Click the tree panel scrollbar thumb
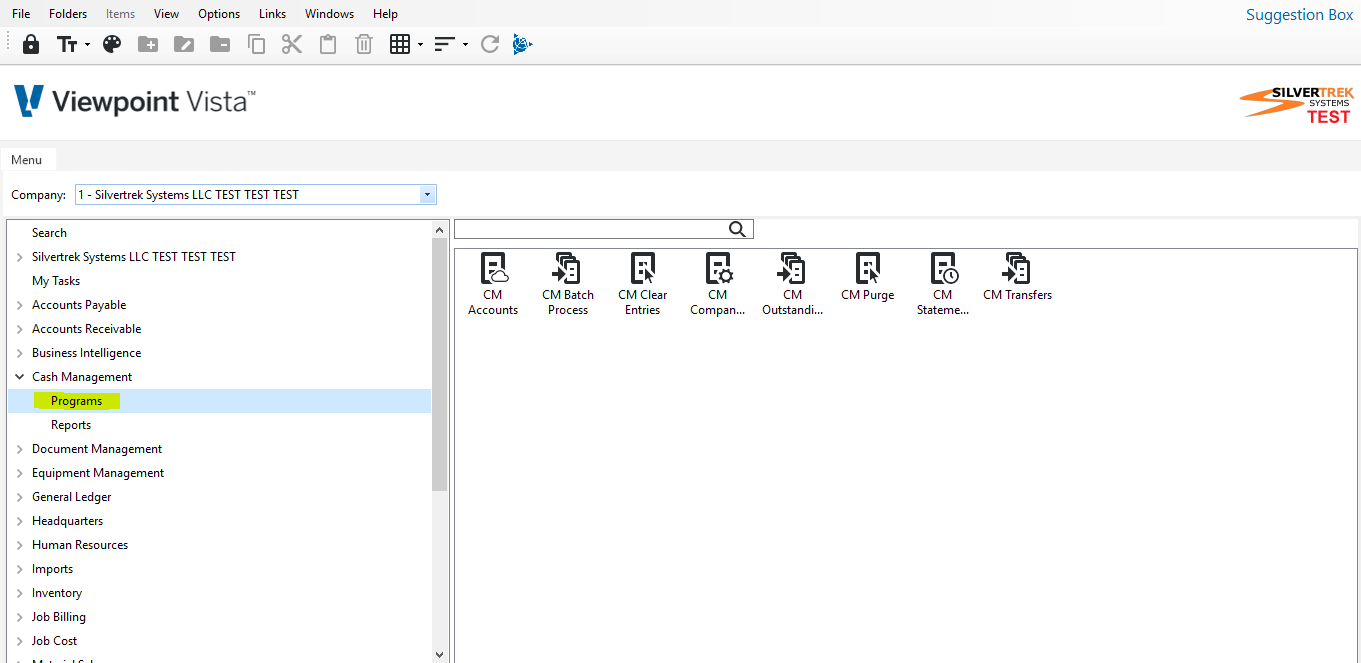Viewport: 1361px width, 663px height. (440, 364)
